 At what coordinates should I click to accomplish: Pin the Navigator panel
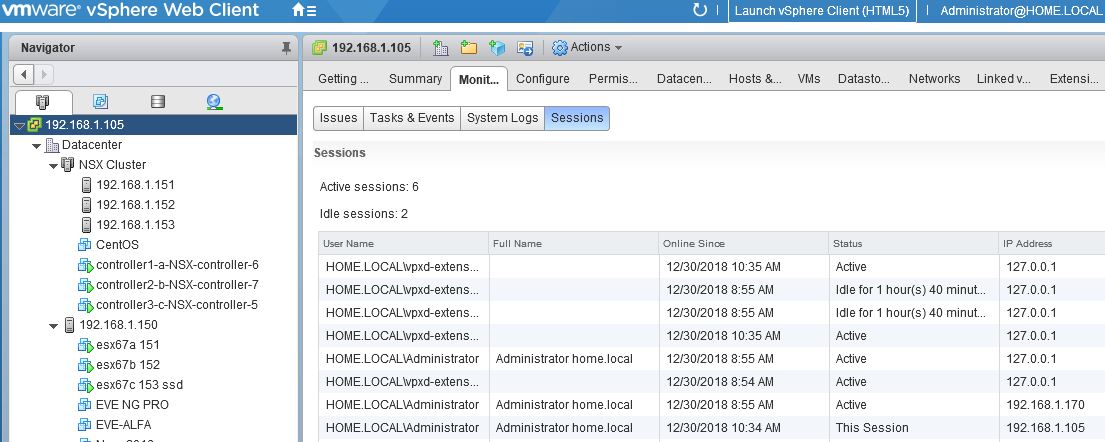click(286, 48)
